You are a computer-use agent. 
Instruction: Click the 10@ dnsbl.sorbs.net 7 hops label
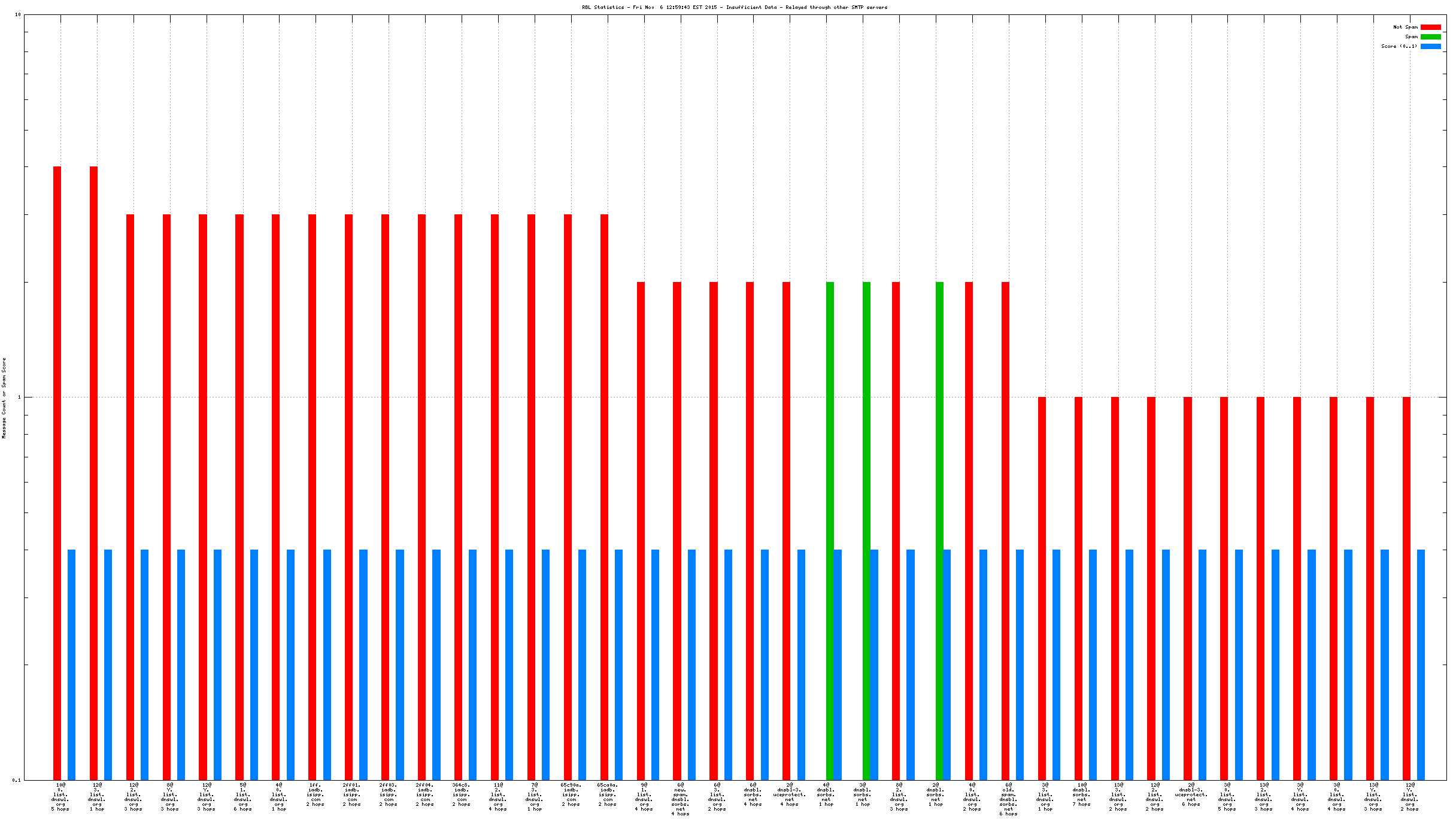point(1081,794)
